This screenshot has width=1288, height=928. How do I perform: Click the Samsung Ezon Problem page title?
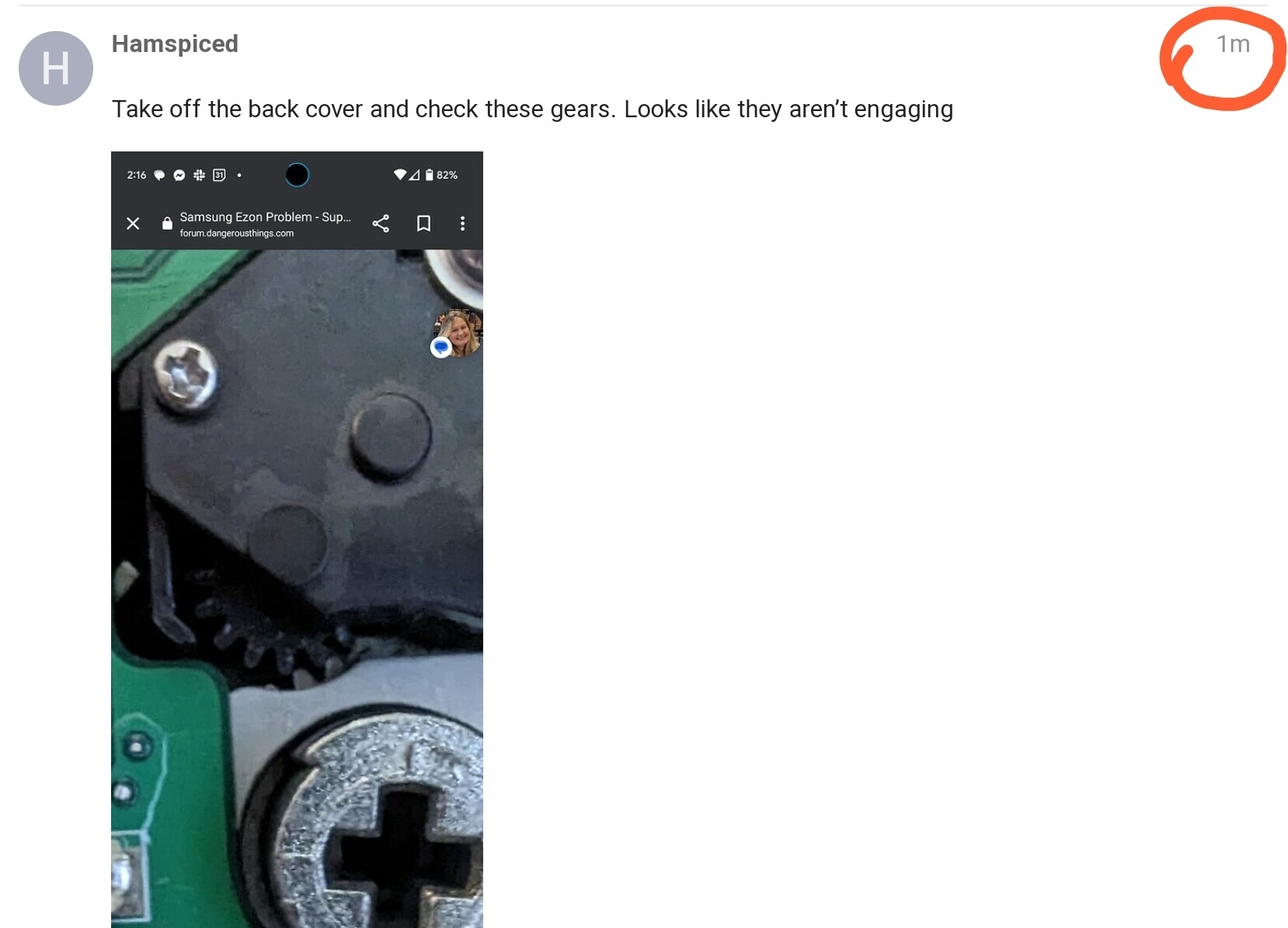(x=265, y=217)
